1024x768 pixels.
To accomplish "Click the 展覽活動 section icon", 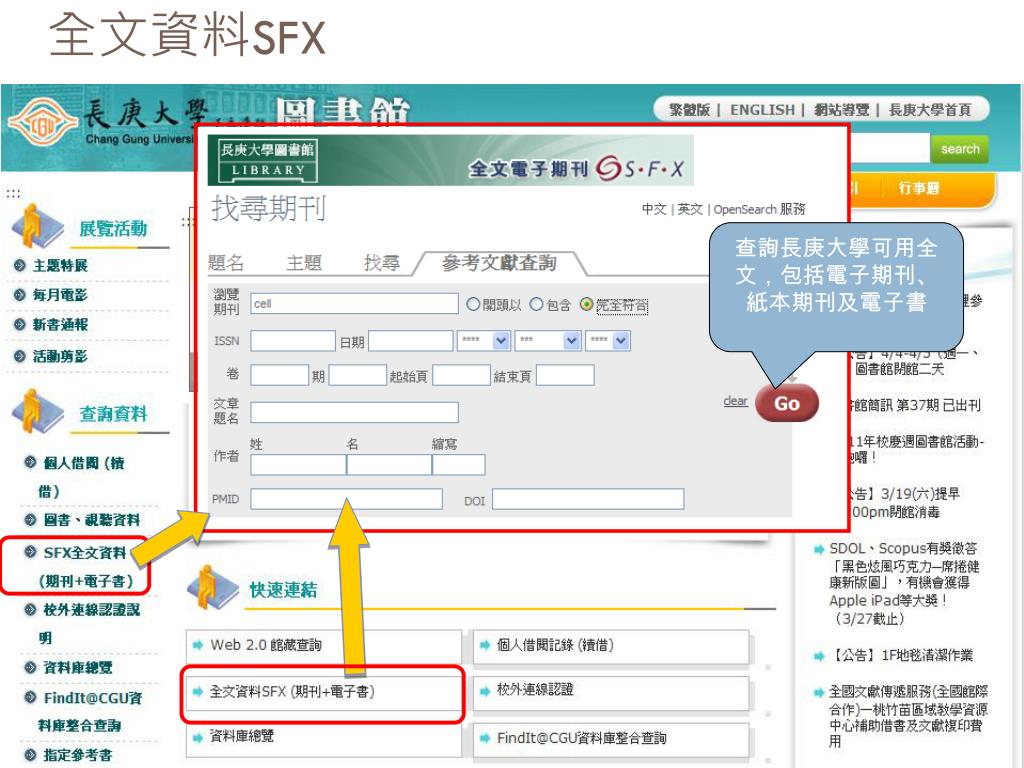I will (38, 226).
